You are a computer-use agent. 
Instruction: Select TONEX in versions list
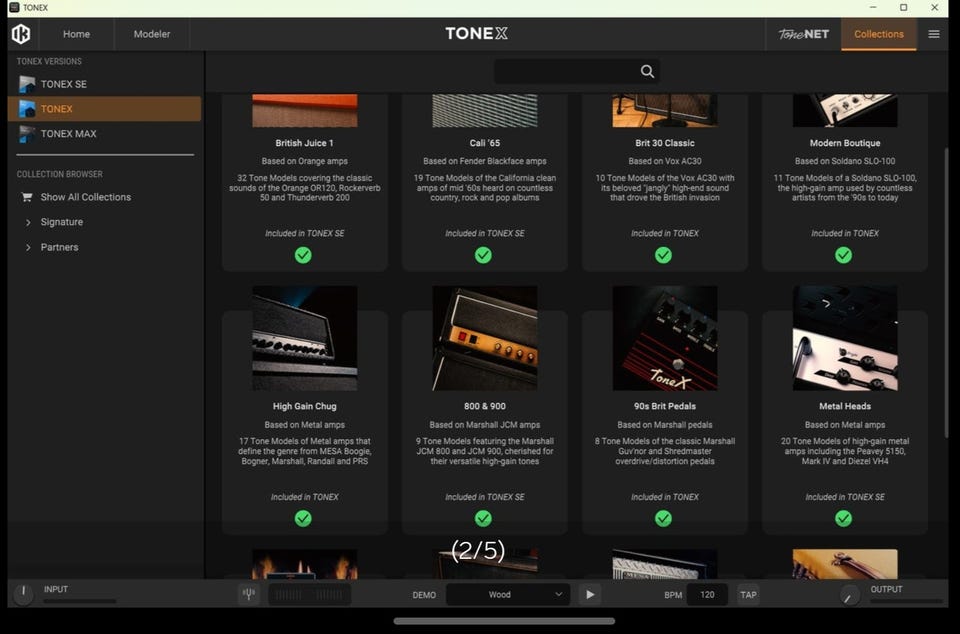105,109
